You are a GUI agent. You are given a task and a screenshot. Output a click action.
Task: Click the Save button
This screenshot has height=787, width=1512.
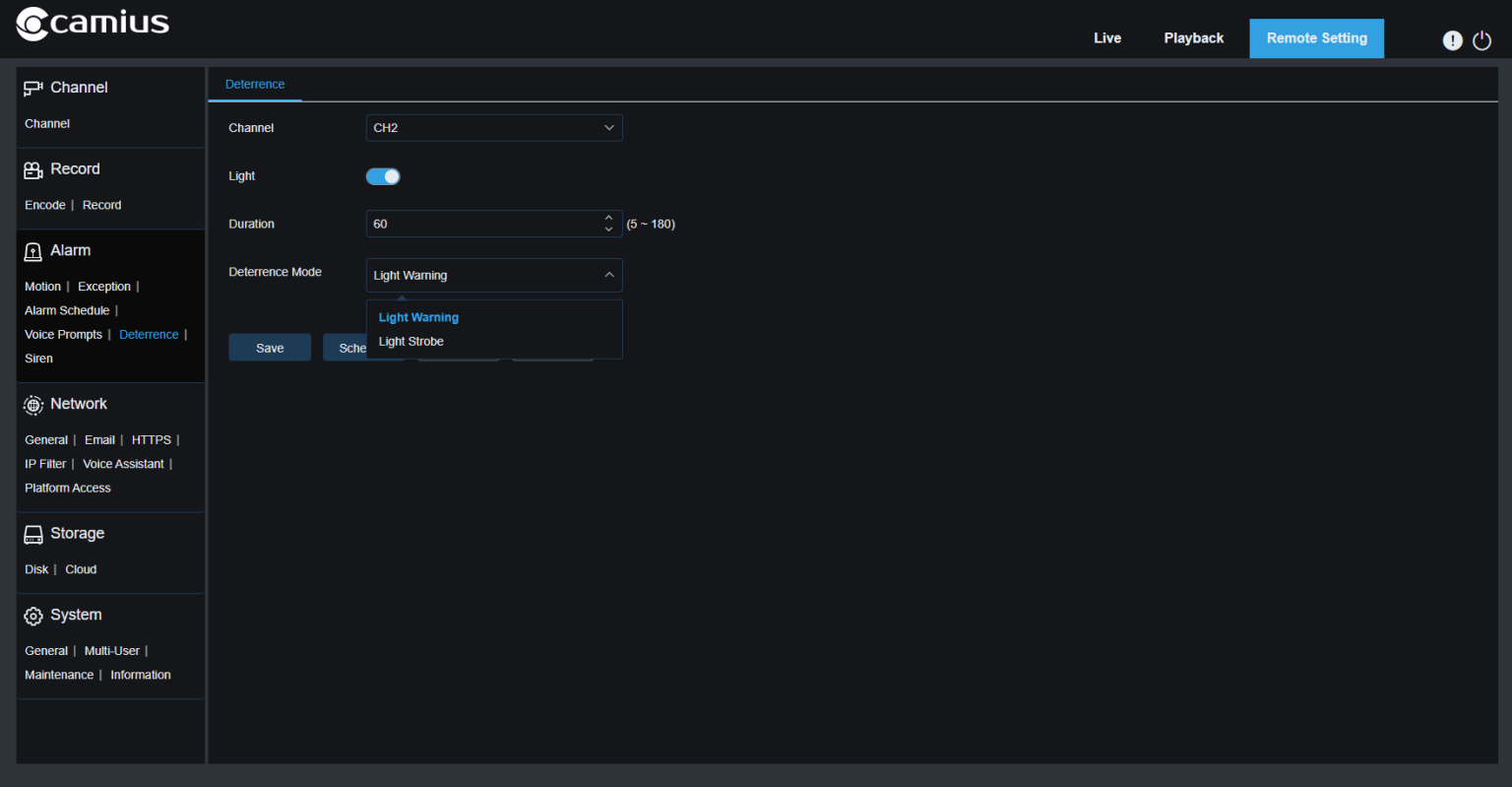pyautogui.click(x=270, y=348)
